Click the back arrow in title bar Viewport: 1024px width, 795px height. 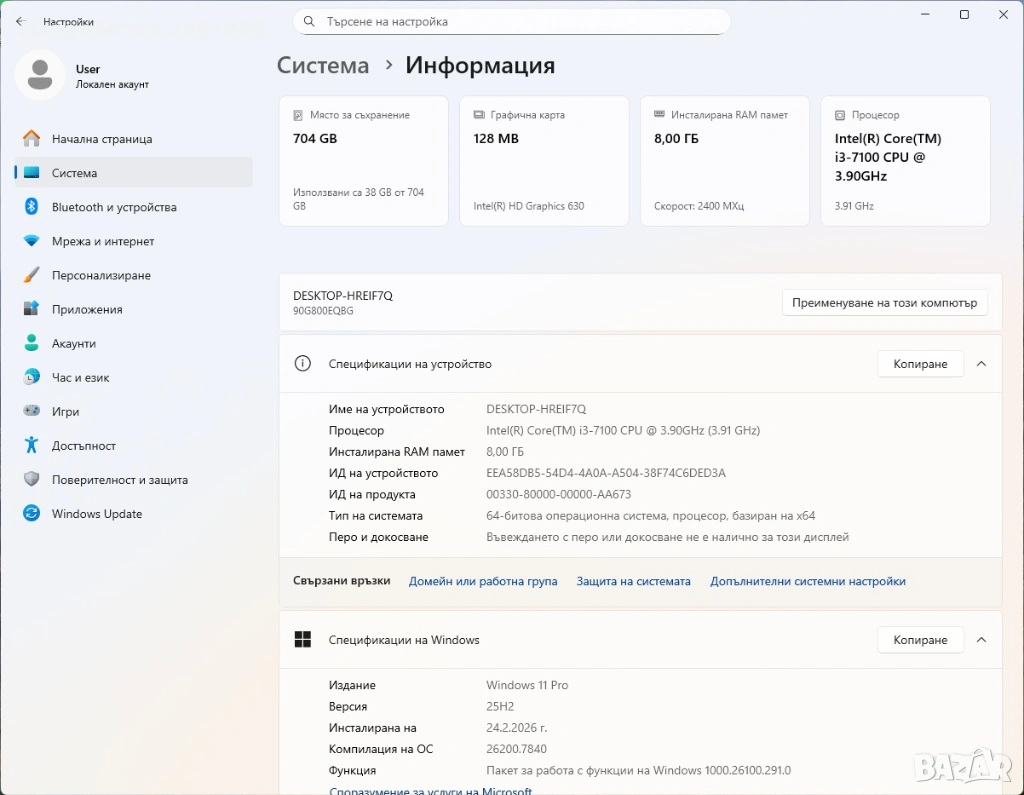coord(20,21)
